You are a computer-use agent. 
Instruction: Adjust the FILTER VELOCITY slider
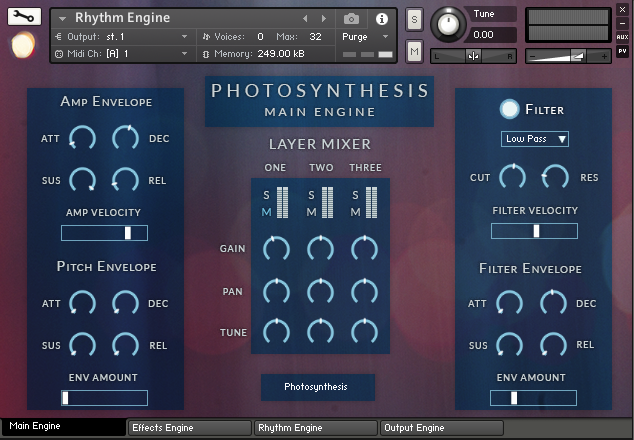click(534, 231)
